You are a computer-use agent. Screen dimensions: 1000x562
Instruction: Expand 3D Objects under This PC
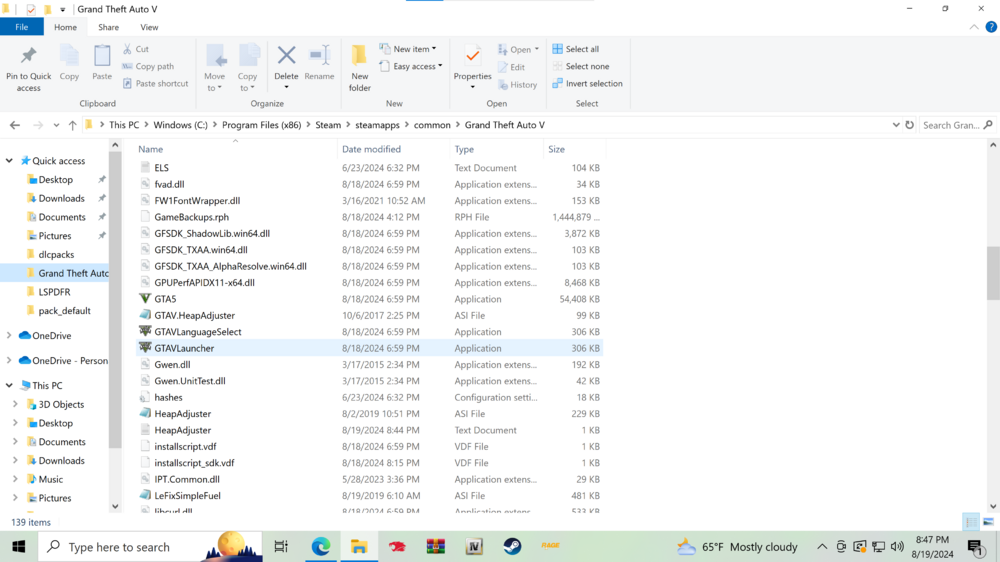click(15, 404)
